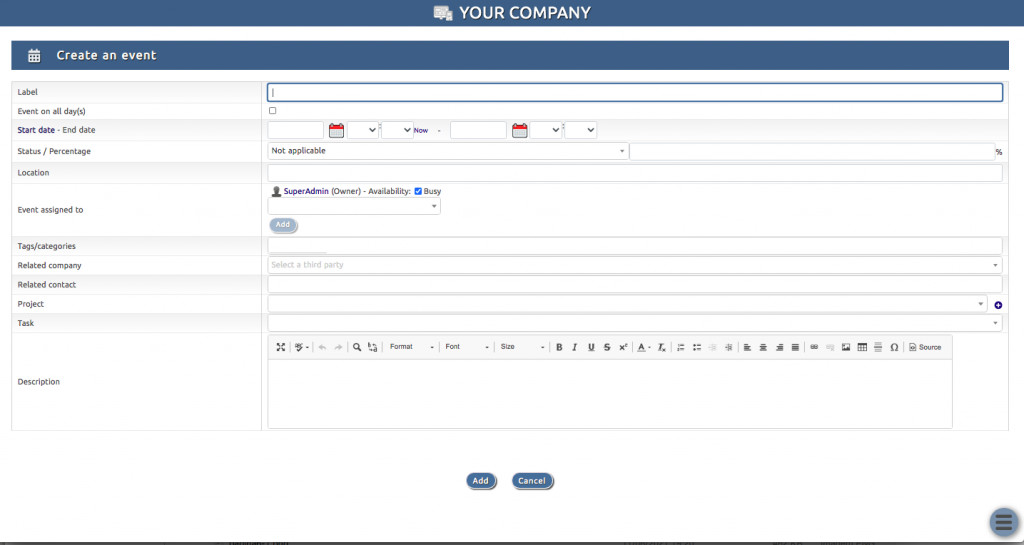This screenshot has height=545, width=1024.
Task: Click the YOUR COMPANY header title
Action: [x=524, y=12]
